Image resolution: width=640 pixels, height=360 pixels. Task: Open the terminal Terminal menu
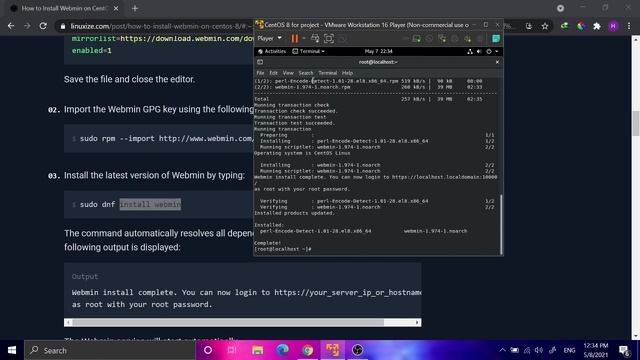(328, 73)
